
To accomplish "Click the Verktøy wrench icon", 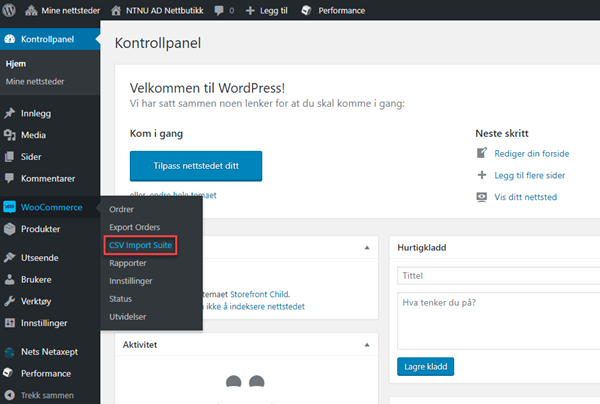I will pos(10,301).
